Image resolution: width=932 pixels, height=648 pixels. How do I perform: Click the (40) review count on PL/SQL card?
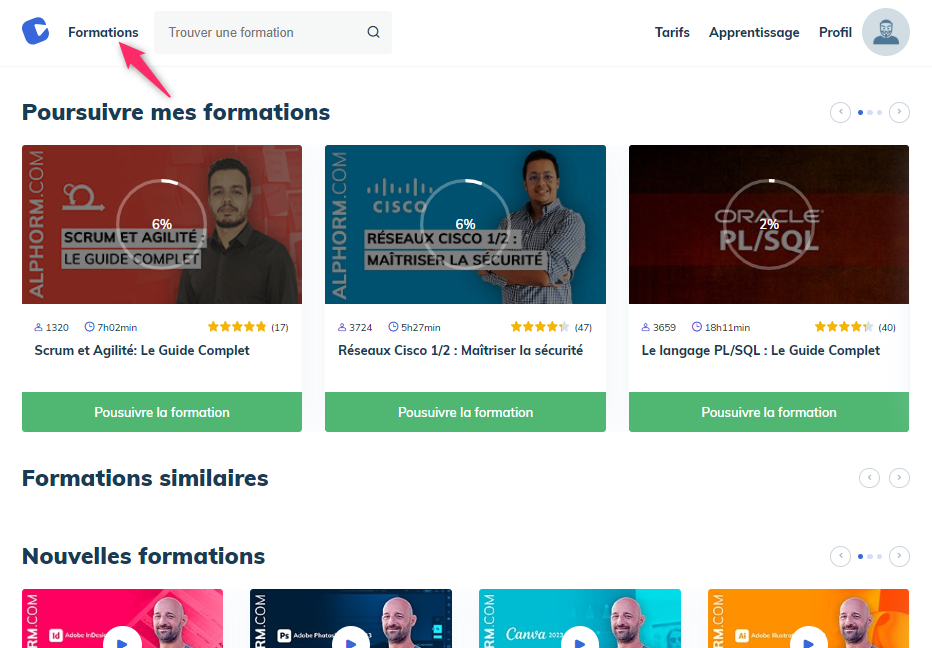(x=887, y=327)
